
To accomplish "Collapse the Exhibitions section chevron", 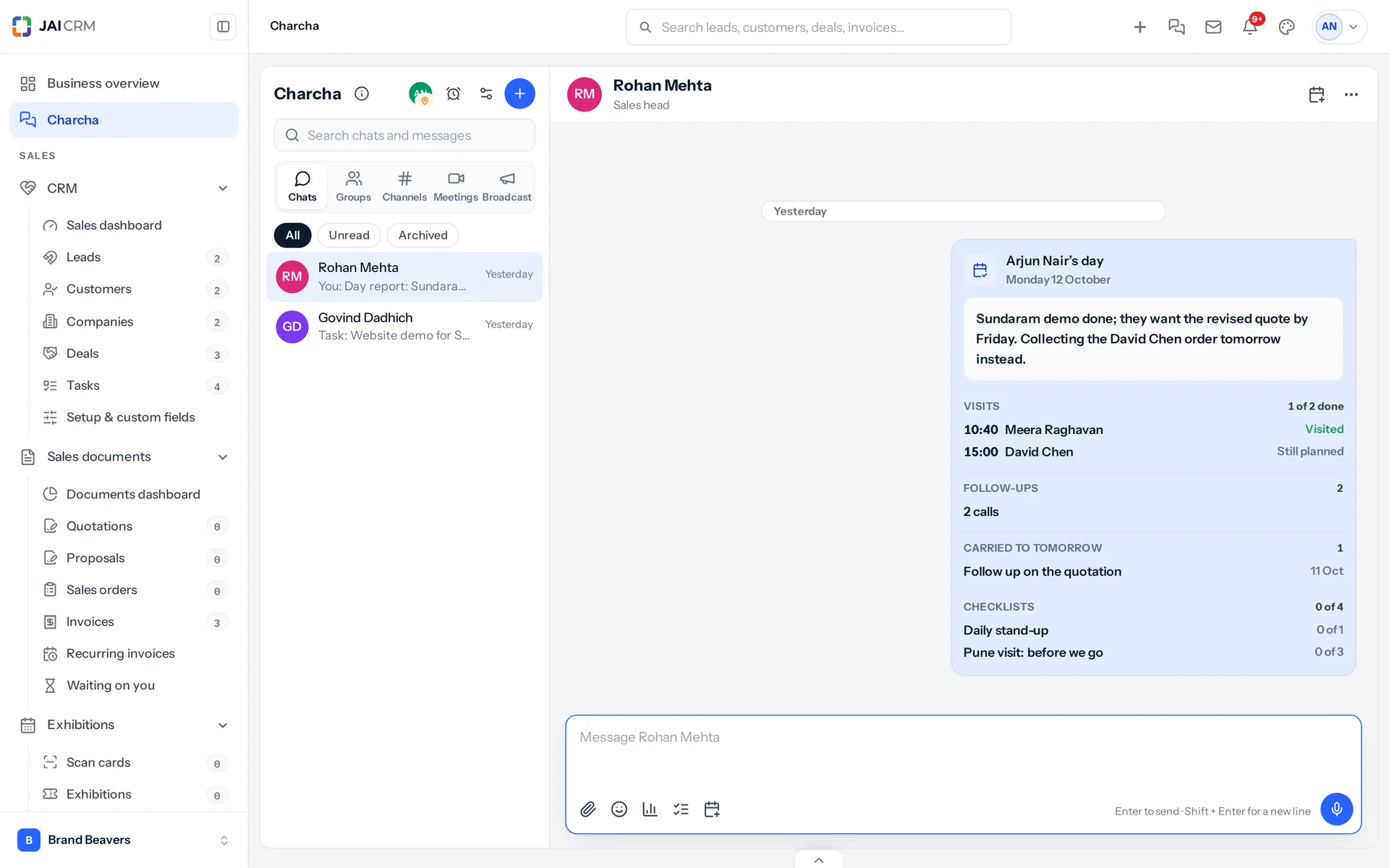I will point(223,726).
